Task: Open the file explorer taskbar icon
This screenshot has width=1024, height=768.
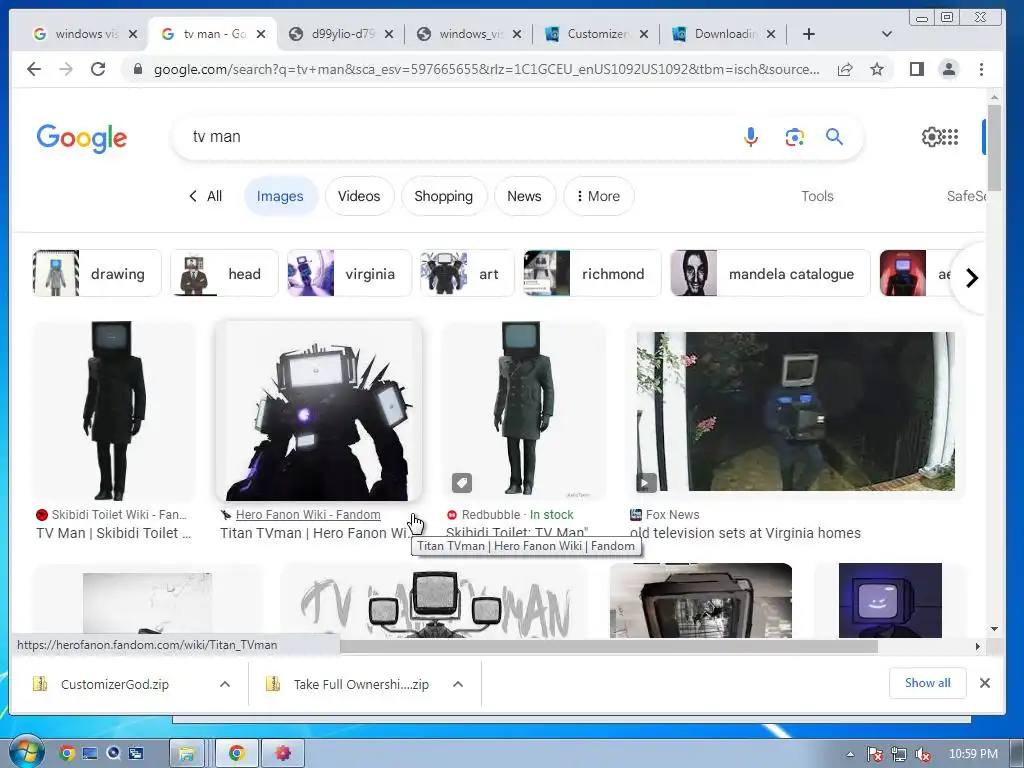Action: [x=186, y=754]
